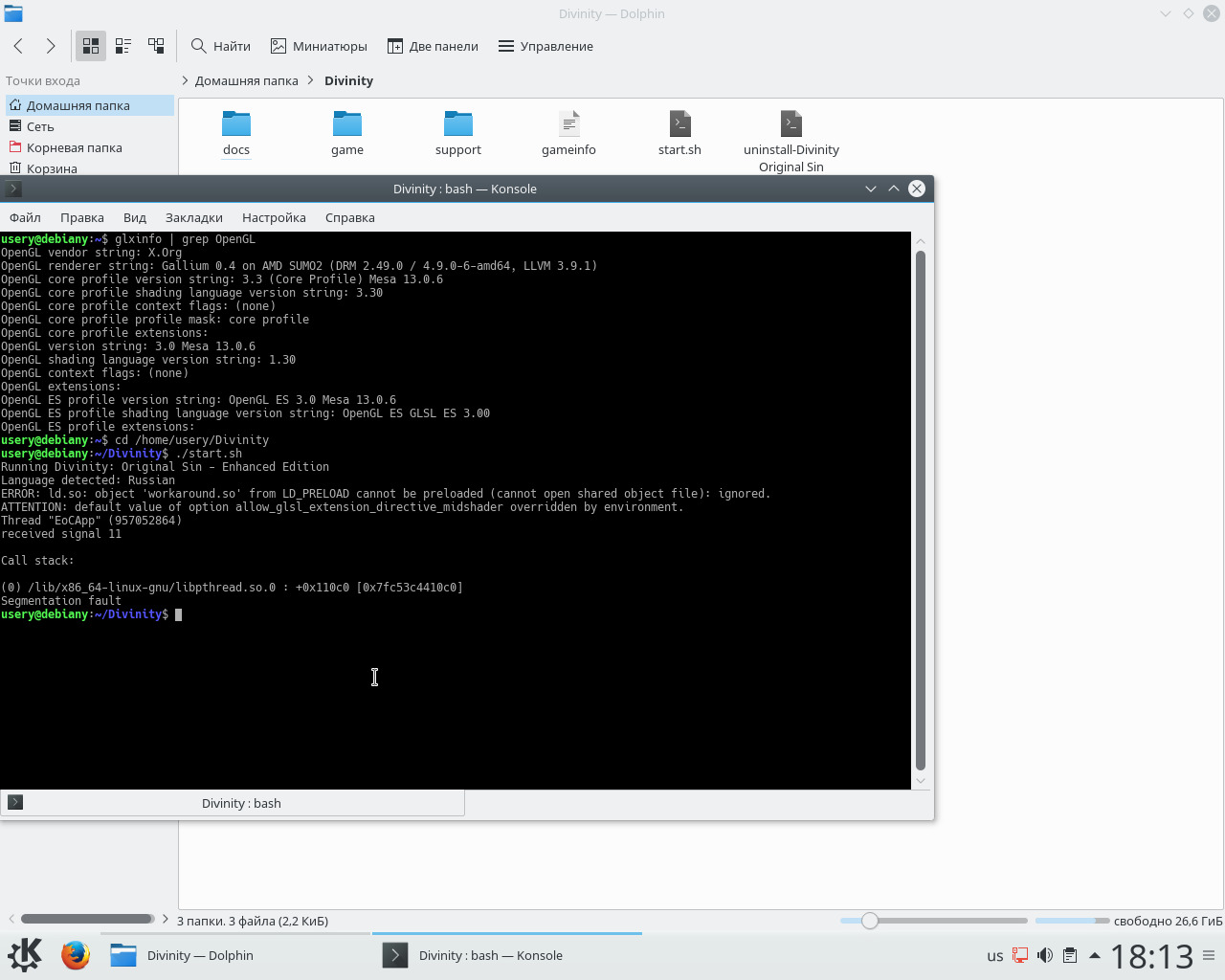
Task: Click scroll up arrow in Konsole
Action: click(x=921, y=241)
